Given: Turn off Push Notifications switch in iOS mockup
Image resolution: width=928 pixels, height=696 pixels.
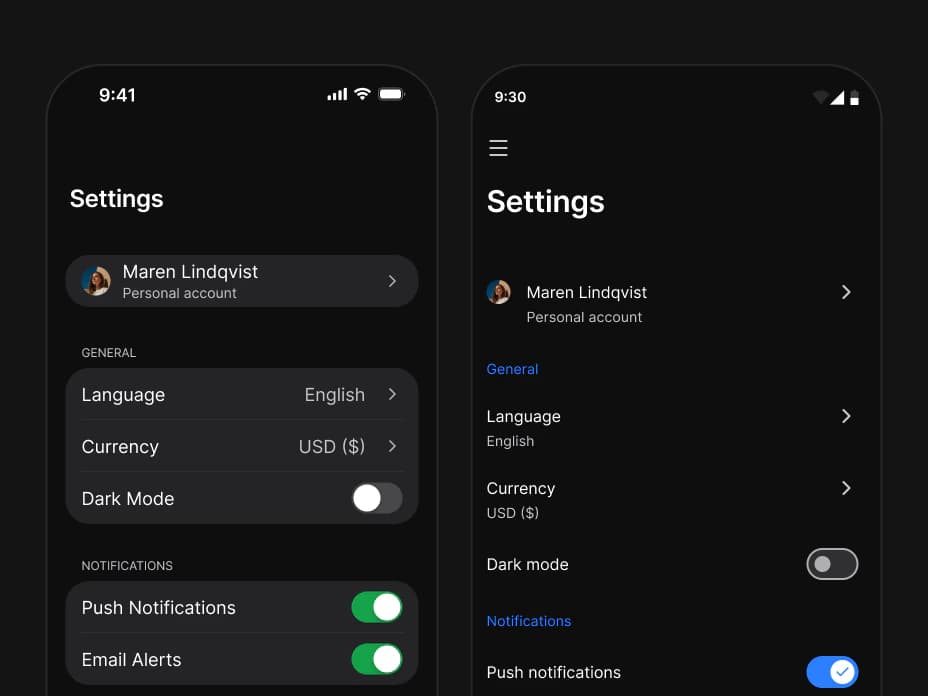Looking at the screenshot, I should tap(377, 607).
